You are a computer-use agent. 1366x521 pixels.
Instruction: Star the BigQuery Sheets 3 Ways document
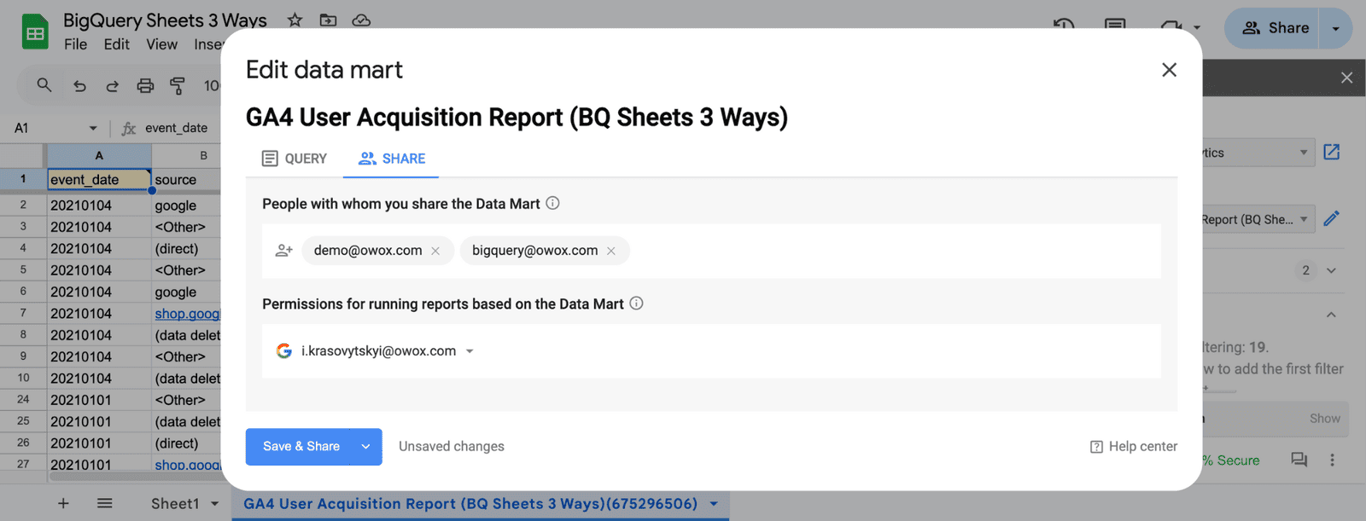pyautogui.click(x=294, y=20)
